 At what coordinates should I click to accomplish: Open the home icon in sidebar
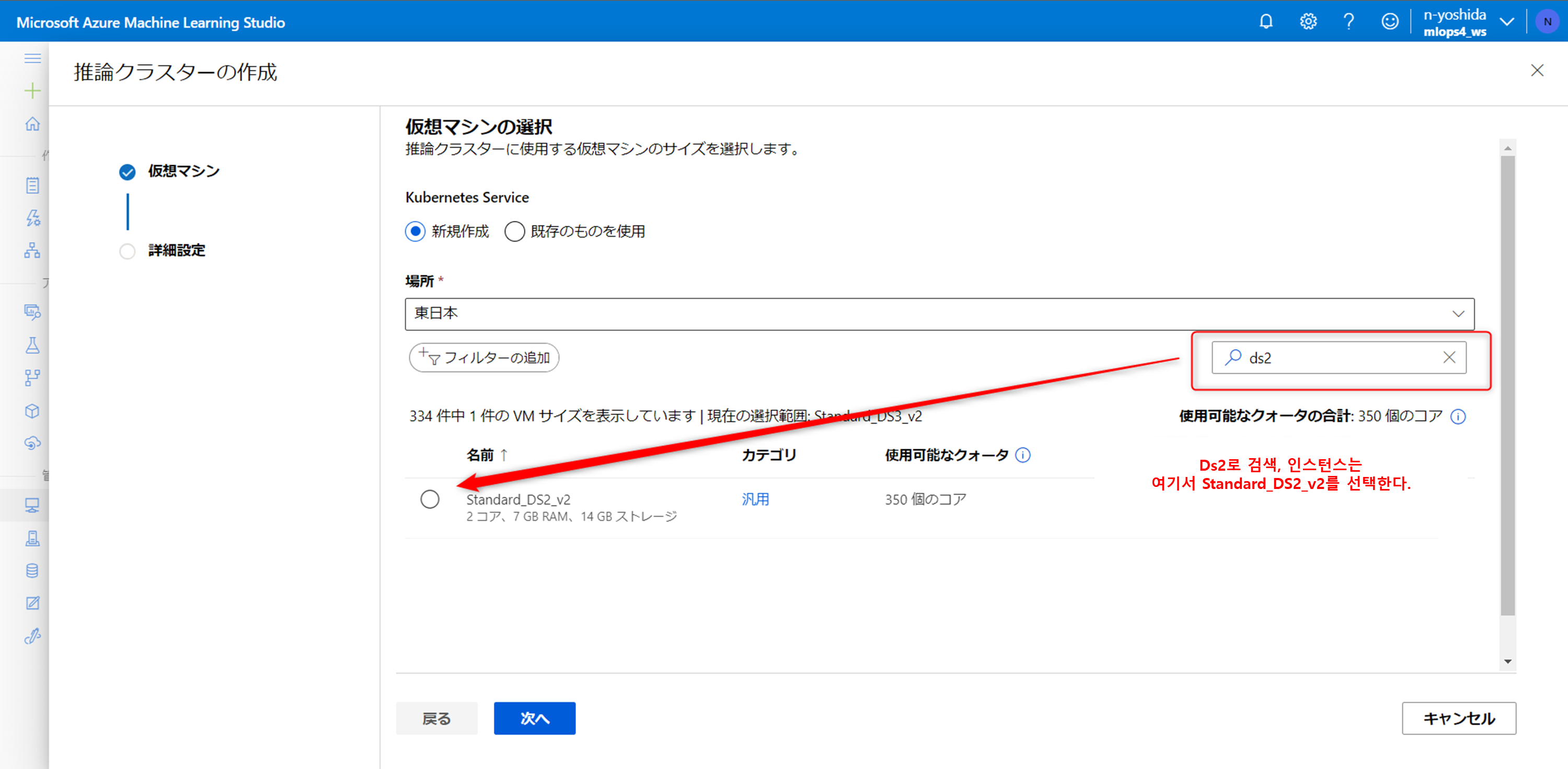pos(32,124)
